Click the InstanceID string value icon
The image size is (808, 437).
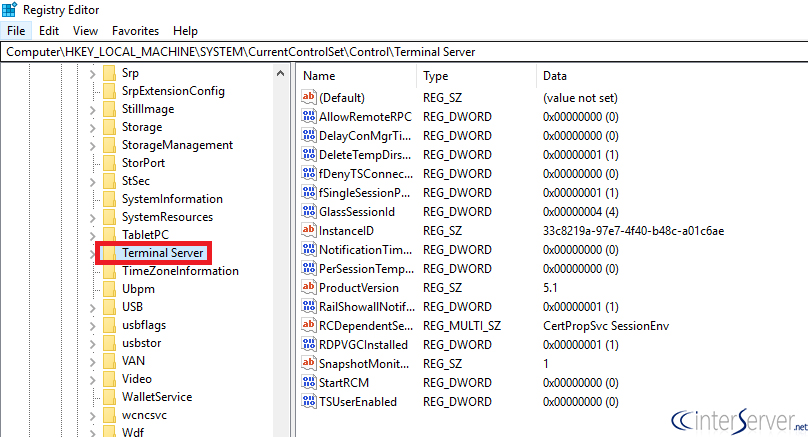(309, 230)
